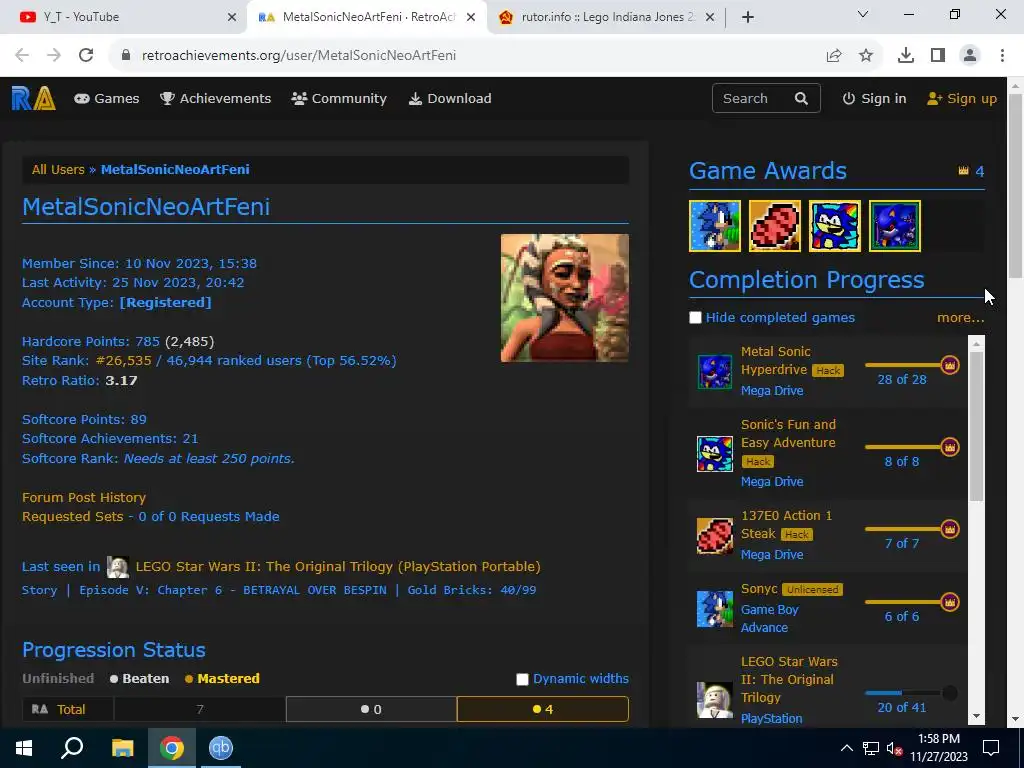1024x768 pixels.
Task: Open LEGO Star Wars II PlayStation Portable link
Action: click(x=338, y=567)
